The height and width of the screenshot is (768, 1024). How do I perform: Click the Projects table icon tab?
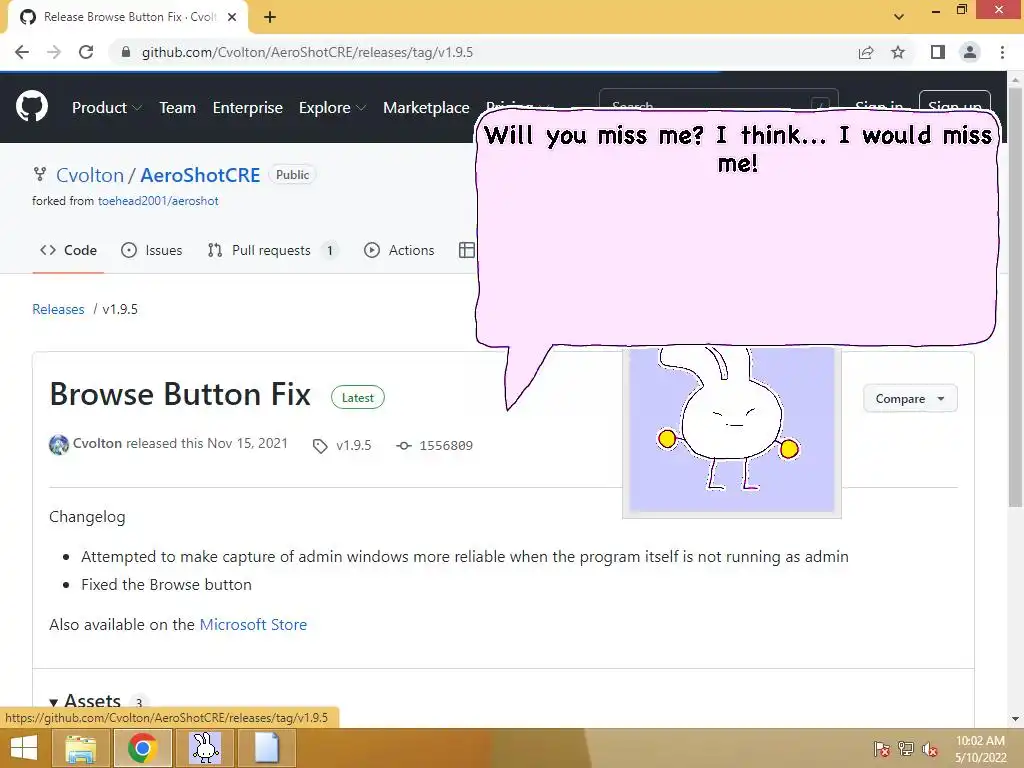[466, 250]
